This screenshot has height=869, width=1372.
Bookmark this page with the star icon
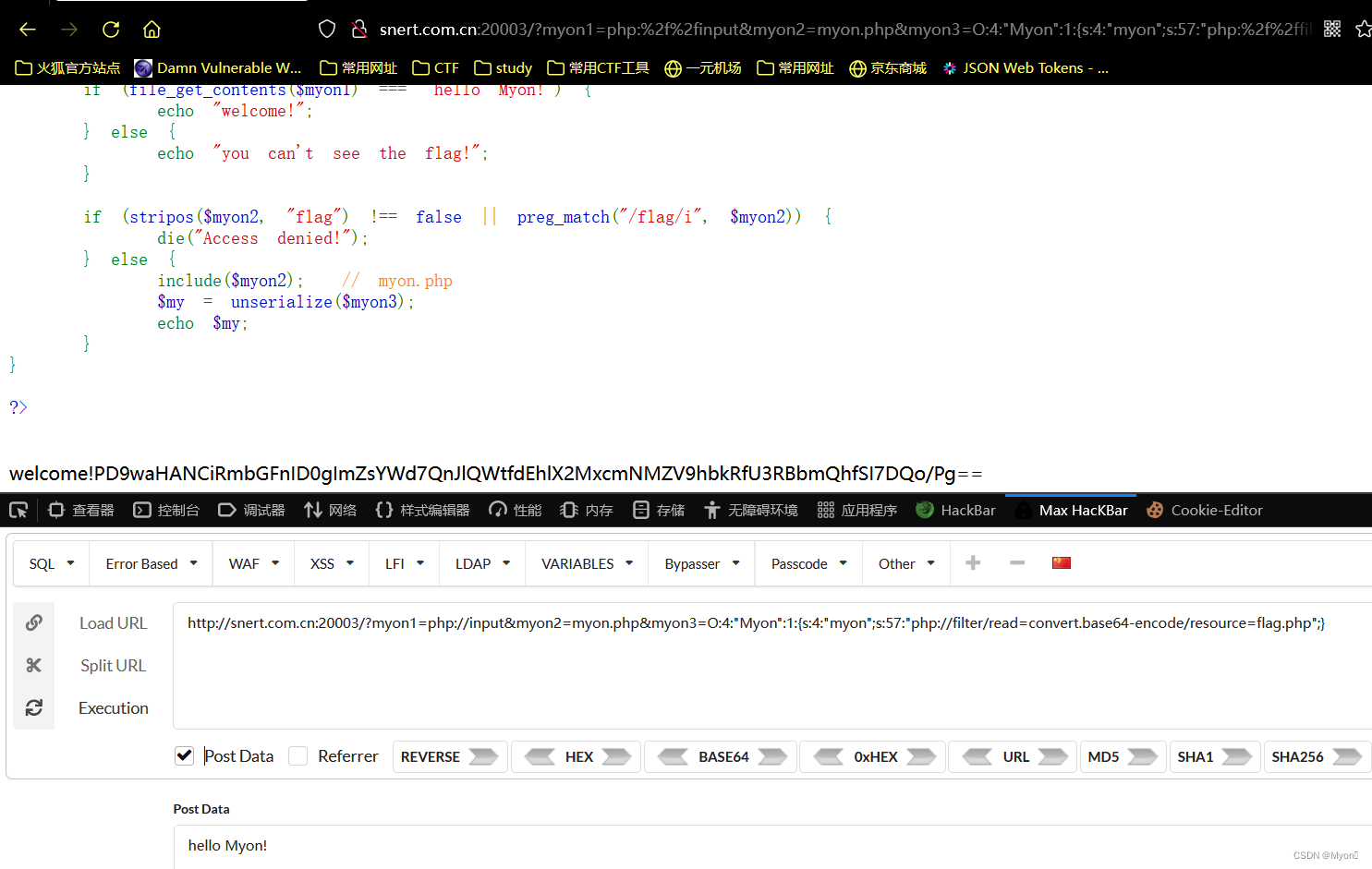[x=1364, y=30]
